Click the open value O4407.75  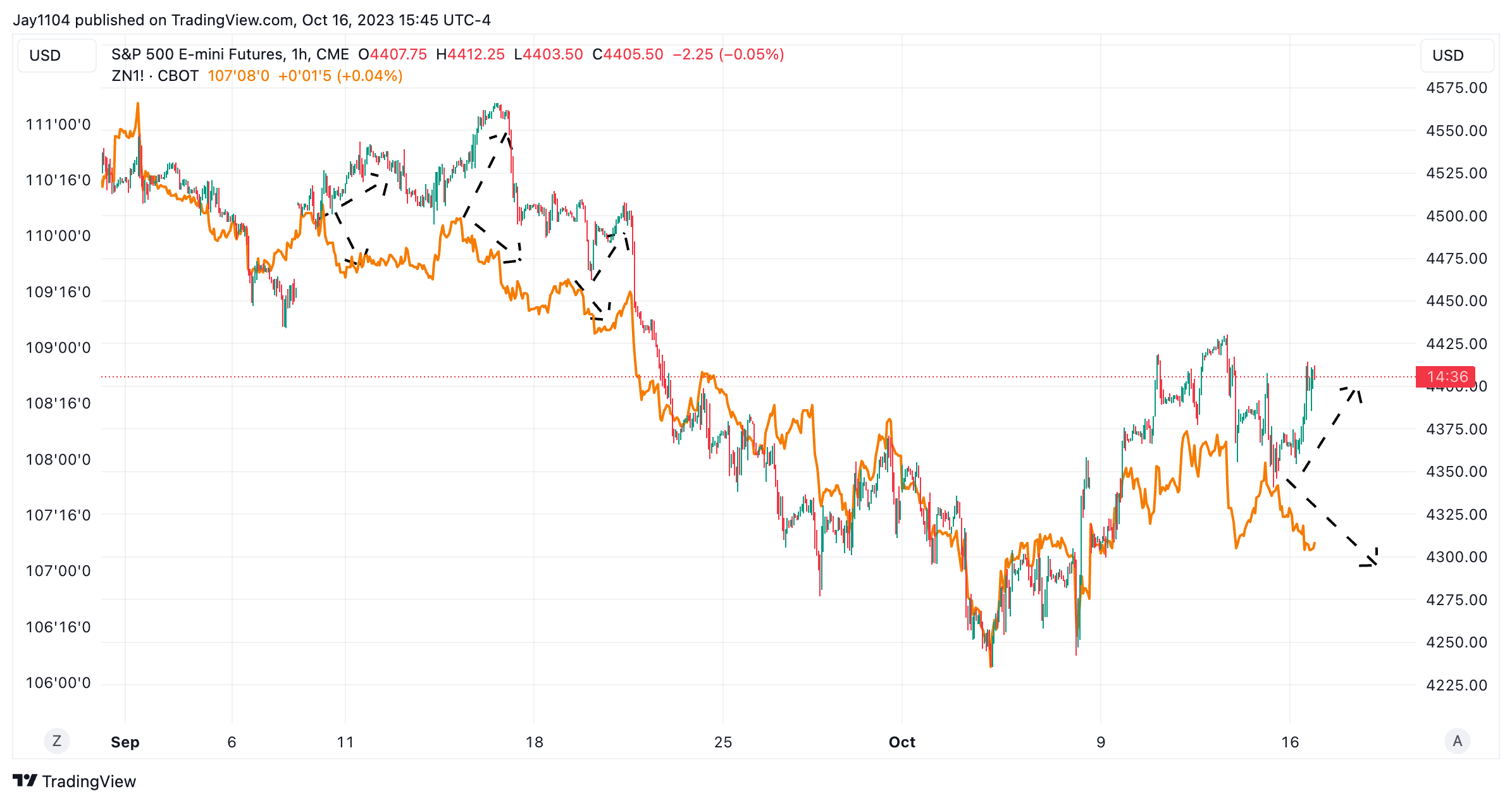click(x=392, y=54)
